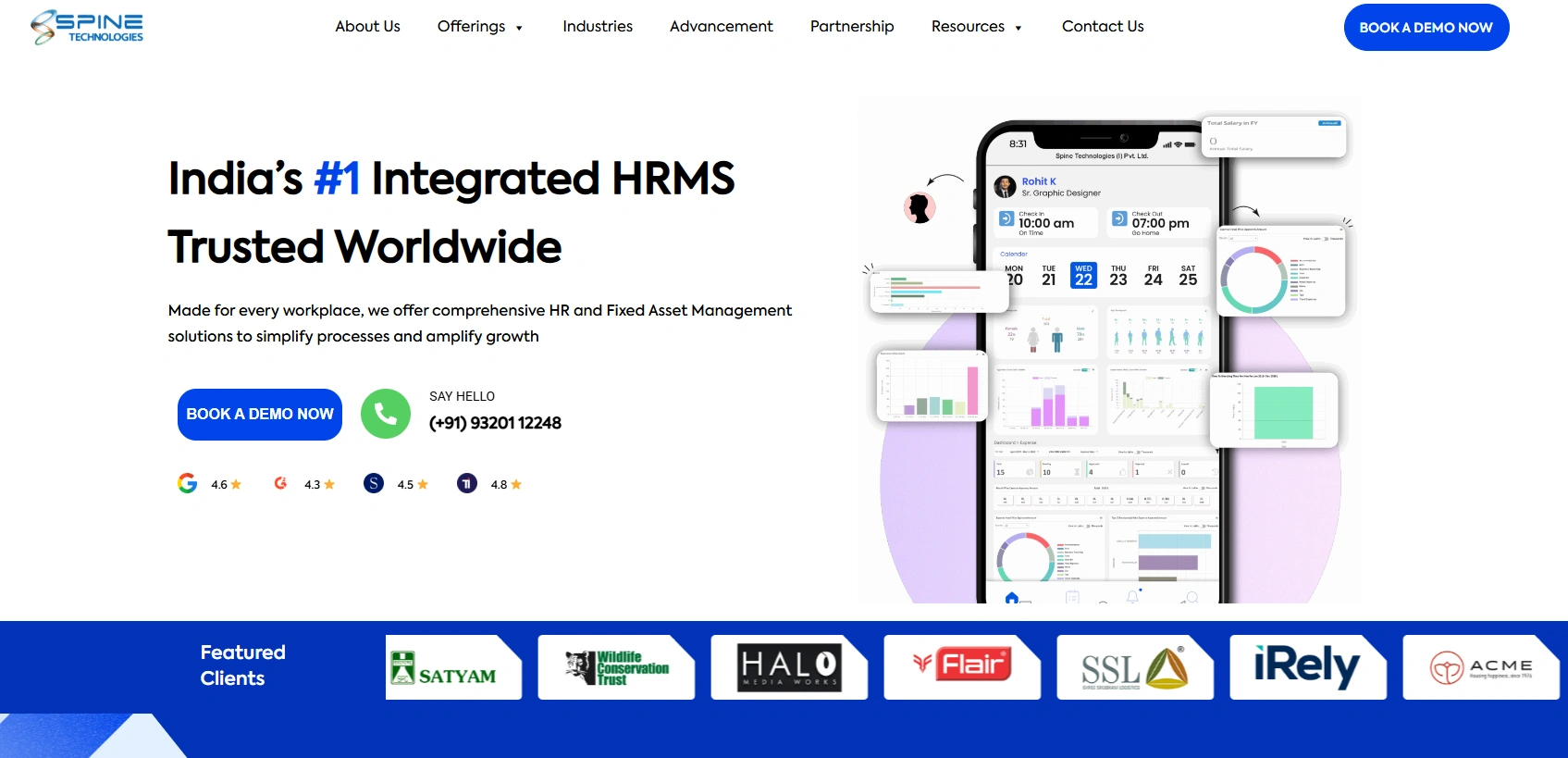Click the green bar chart card
This screenshot has width=1568, height=758.
[1274, 410]
